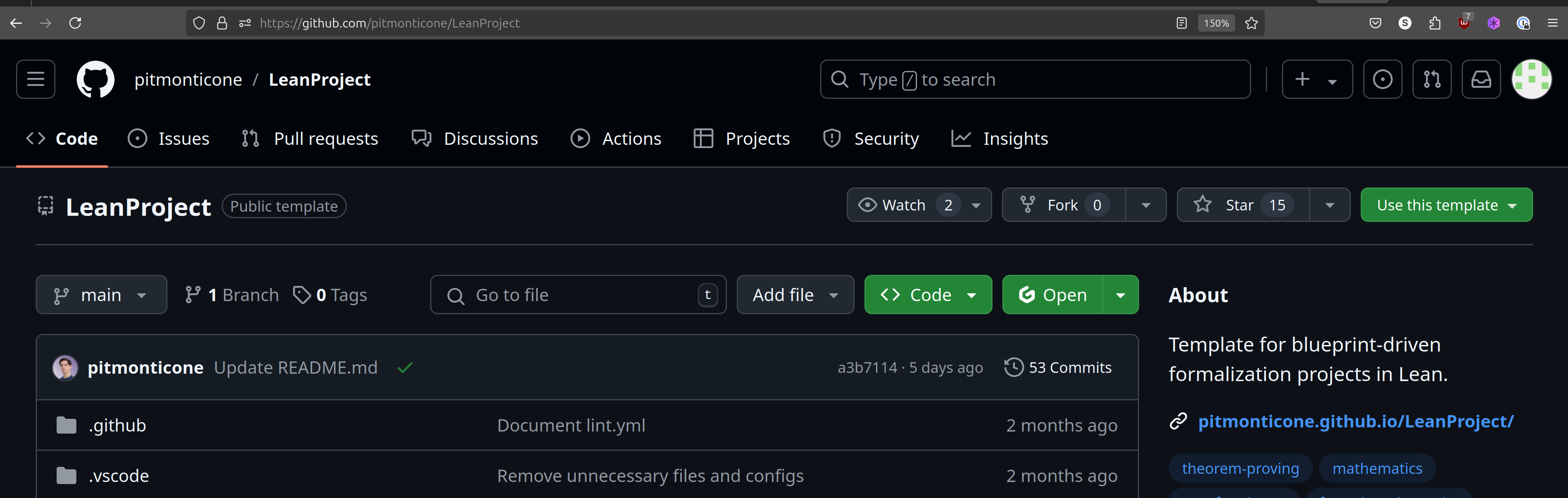Select the mathematics topic tag
The image size is (1568, 498).
[1378, 468]
